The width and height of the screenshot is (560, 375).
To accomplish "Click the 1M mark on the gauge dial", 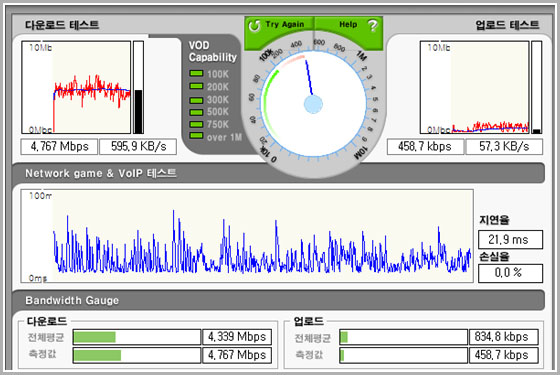I will pos(361,55).
